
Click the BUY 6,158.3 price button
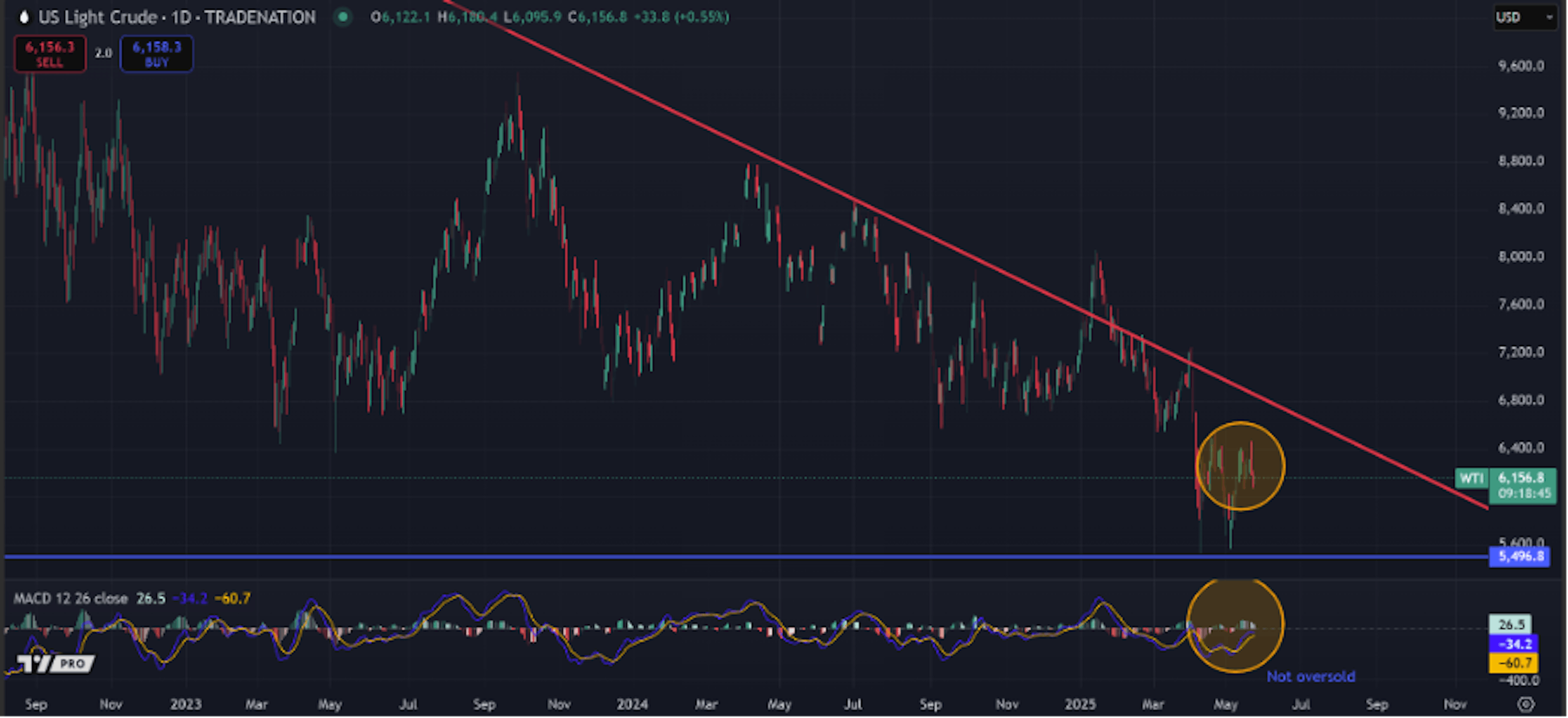tap(156, 53)
